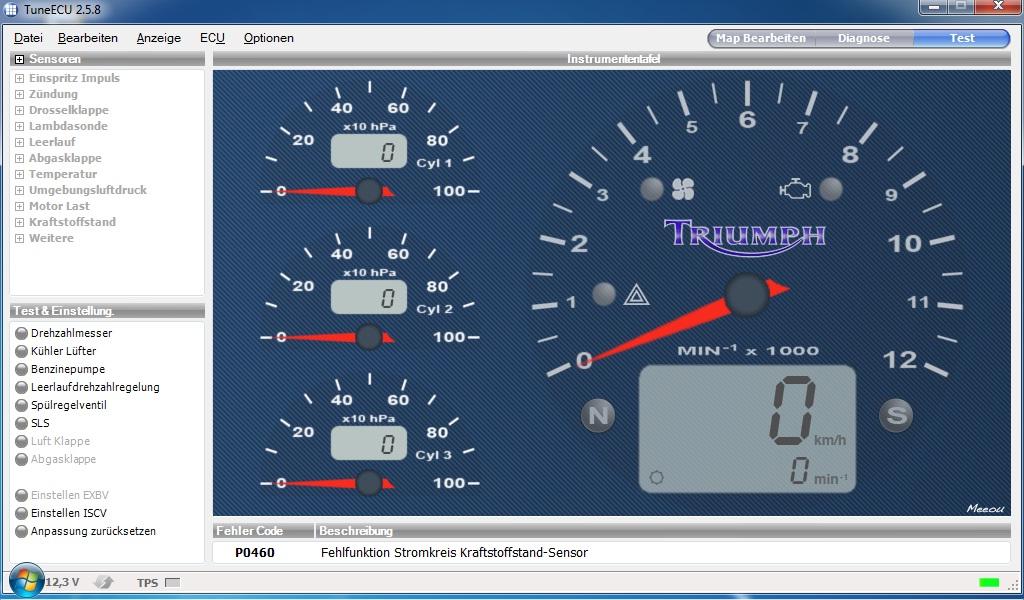This screenshot has height=600, width=1024.
Task: Select the SLS test option
Action: [x=33, y=423]
